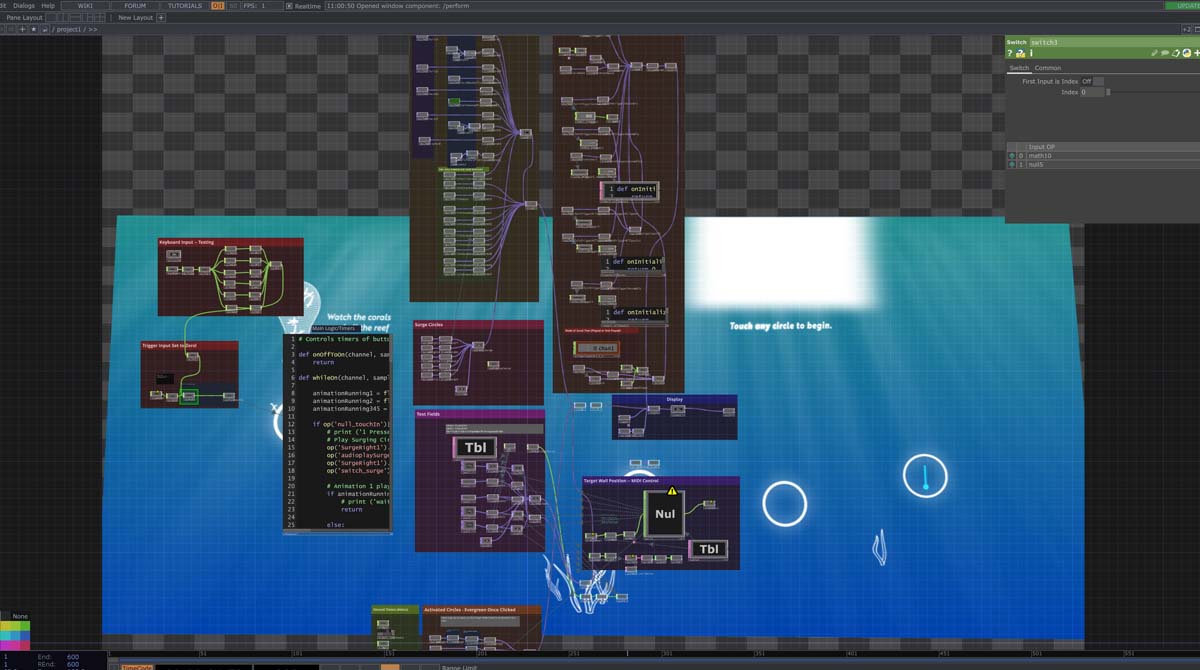The width and height of the screenshot is (1200, 670).
Task: Click the Range Limit label in timeline
Action: point(458,667)
